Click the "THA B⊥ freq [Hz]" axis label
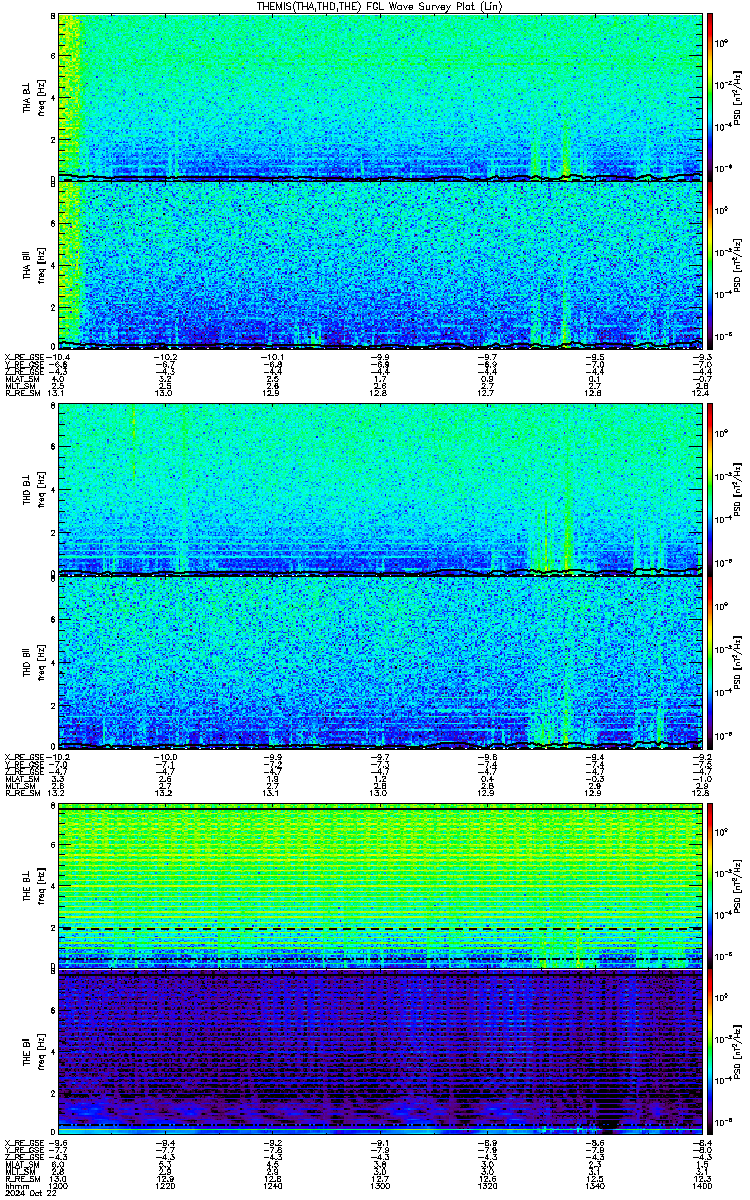The image size is (750, 1200). pyautogui.click(x=35, y=98)
